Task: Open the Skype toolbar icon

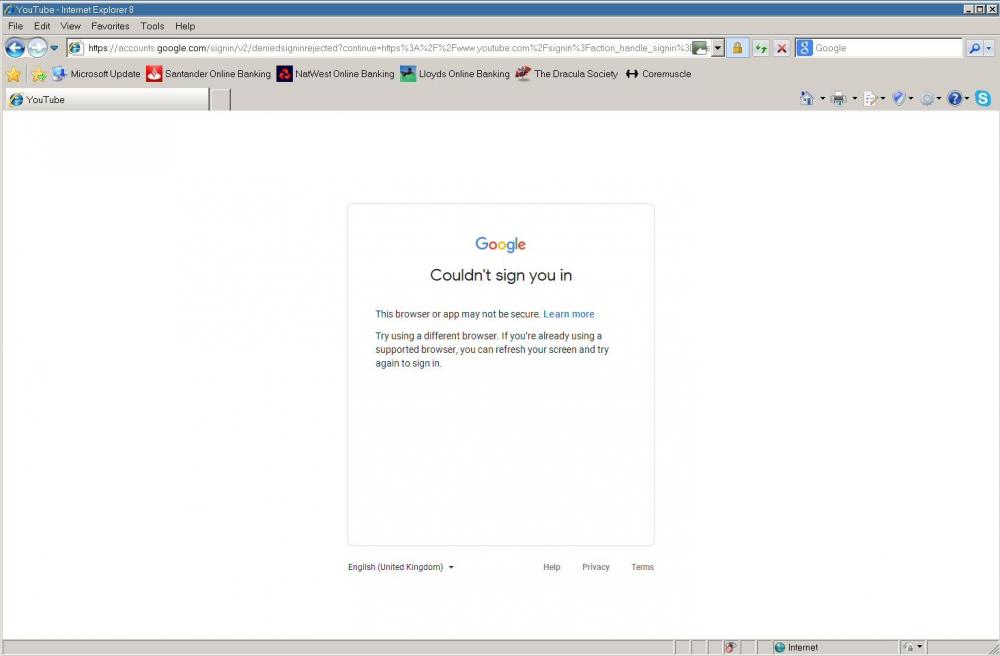Action: pos(983,98)
